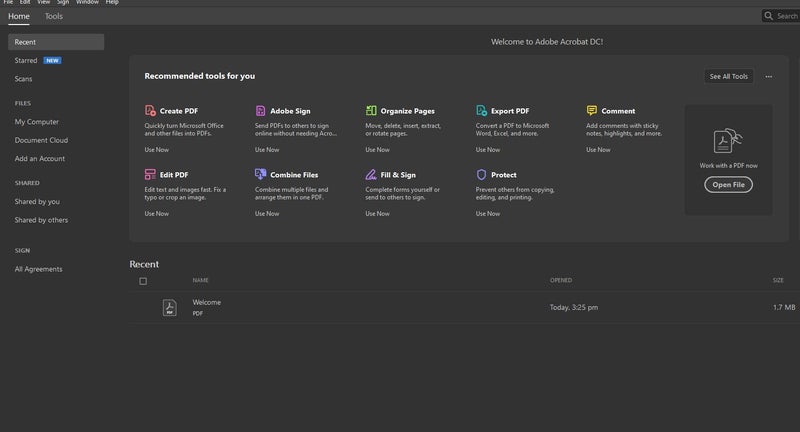This screenshot has width=800, height=432.
Task: Click the Edit PDF tool icon
Action: (x=150, y=174)
